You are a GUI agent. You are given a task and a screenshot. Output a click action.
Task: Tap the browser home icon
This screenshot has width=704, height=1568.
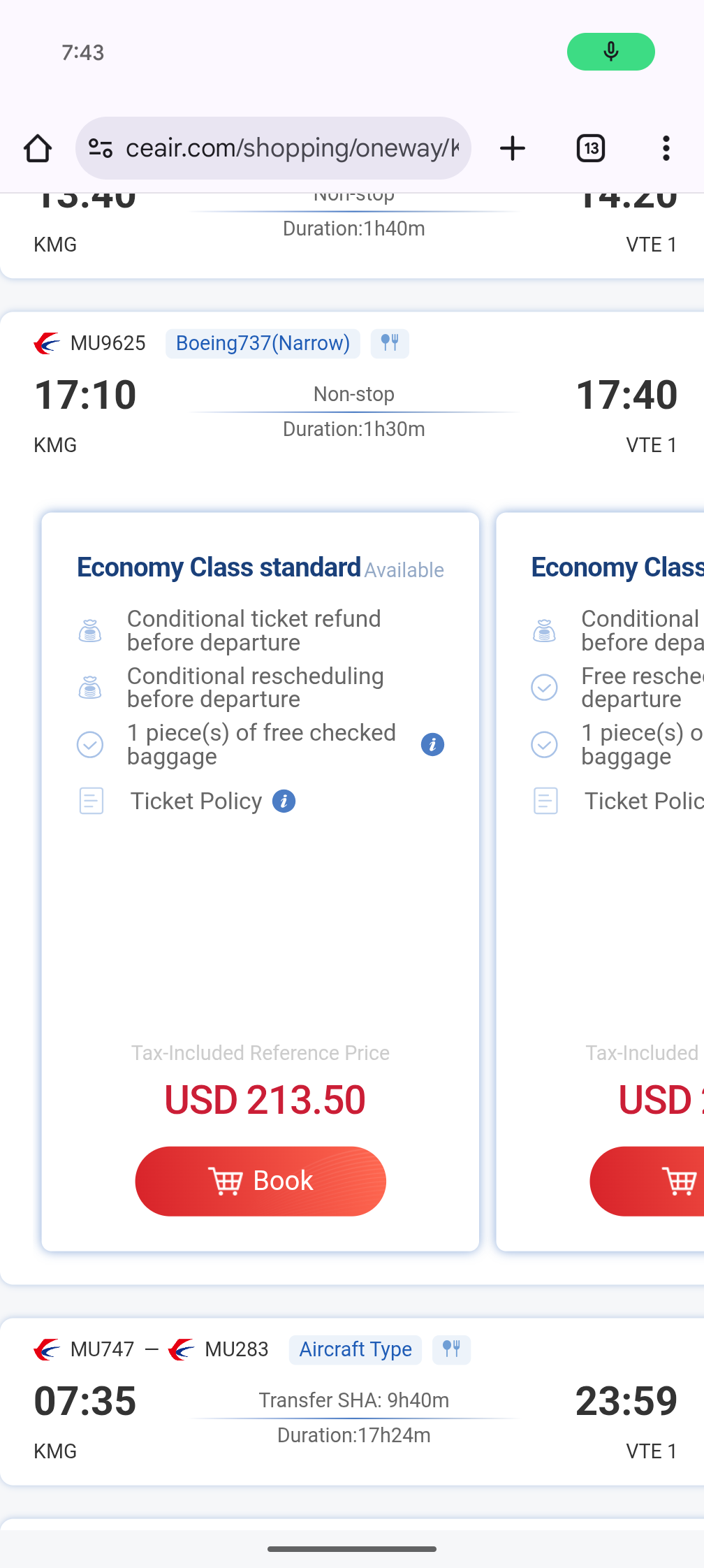point(38,148)
